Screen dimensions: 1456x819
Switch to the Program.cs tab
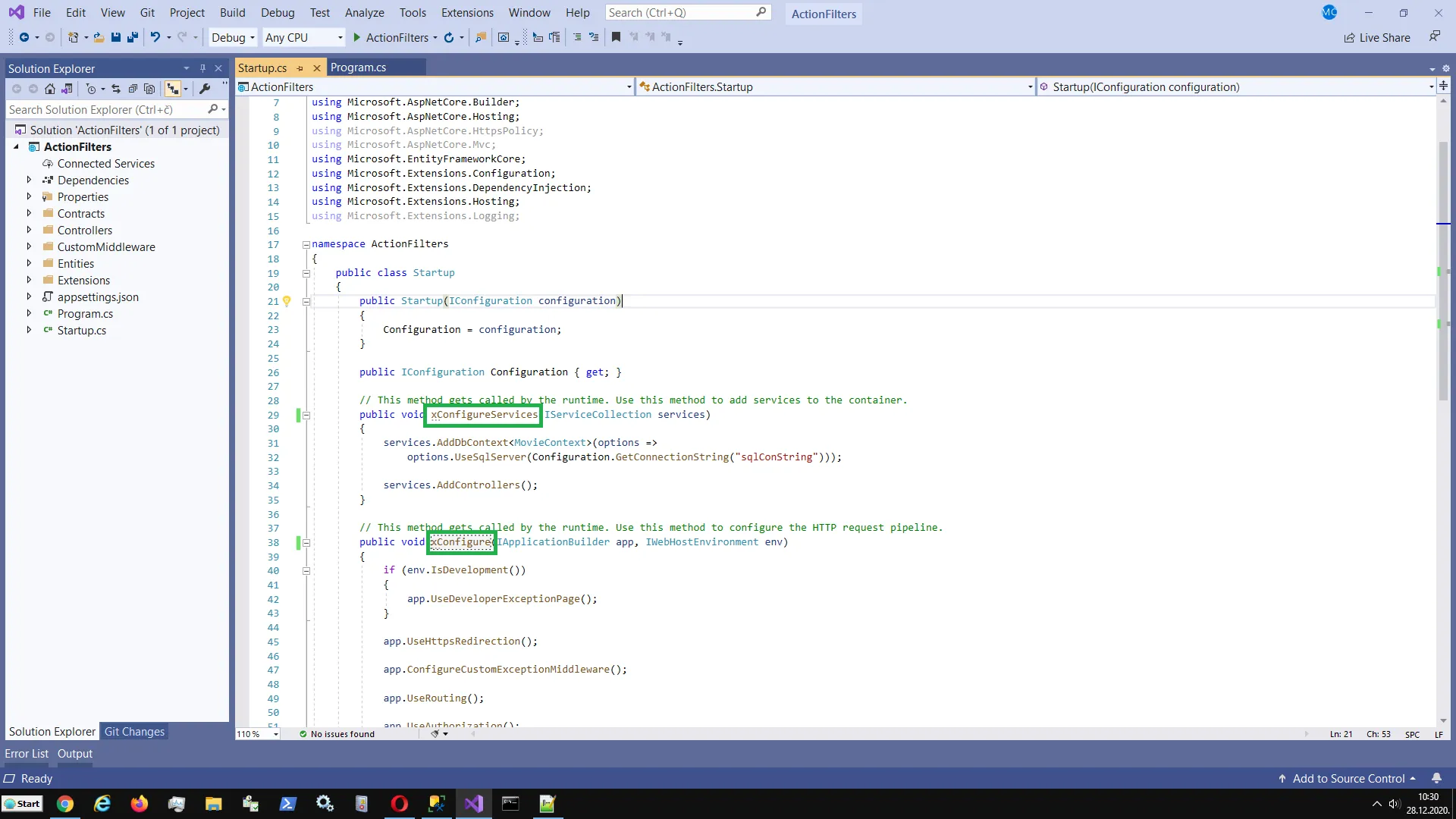pyautogui.click(x=358, y=67)
